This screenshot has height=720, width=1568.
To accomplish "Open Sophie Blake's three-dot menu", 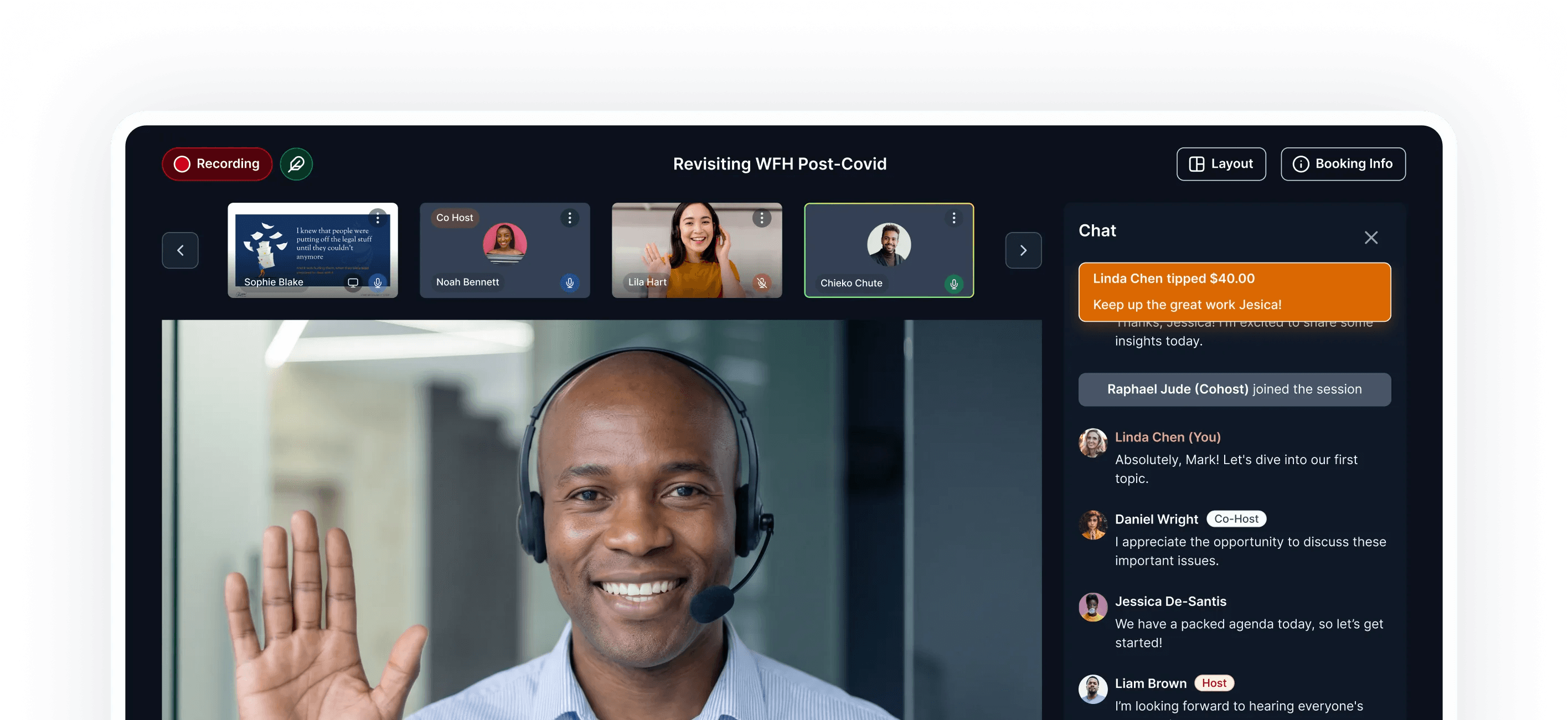I will (378, 218).
